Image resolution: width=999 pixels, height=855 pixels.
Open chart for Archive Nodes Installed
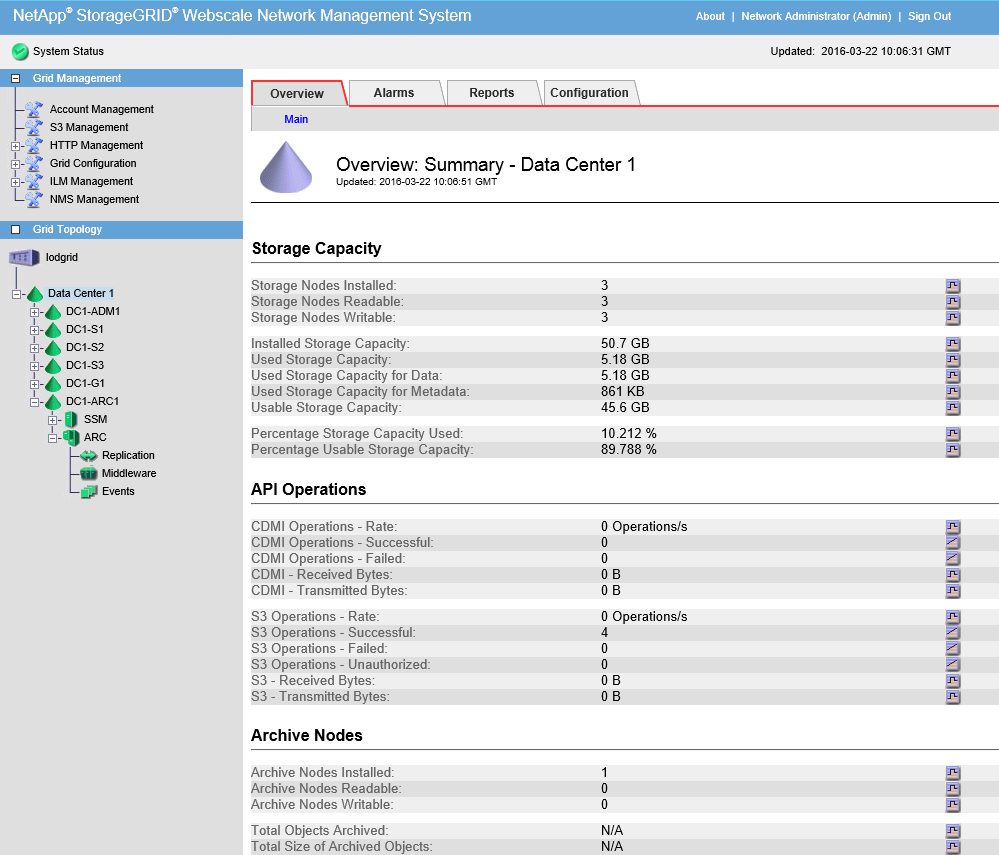pos(952,773)
